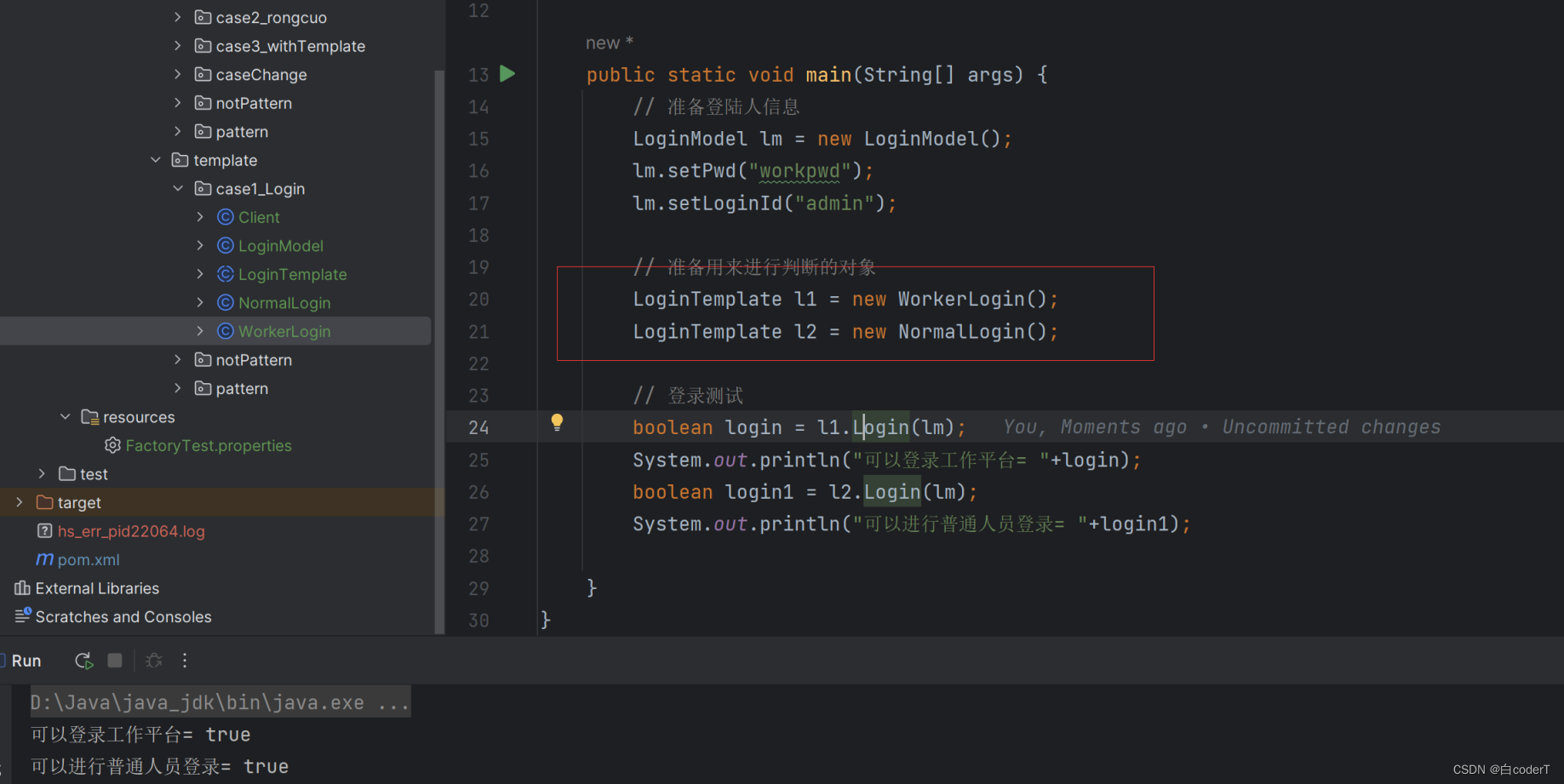This screenshot has width=1564, height=784.
Task: Click the Stop button in Run toolbar
Action: pyautogui.click(x=115, y=661)
